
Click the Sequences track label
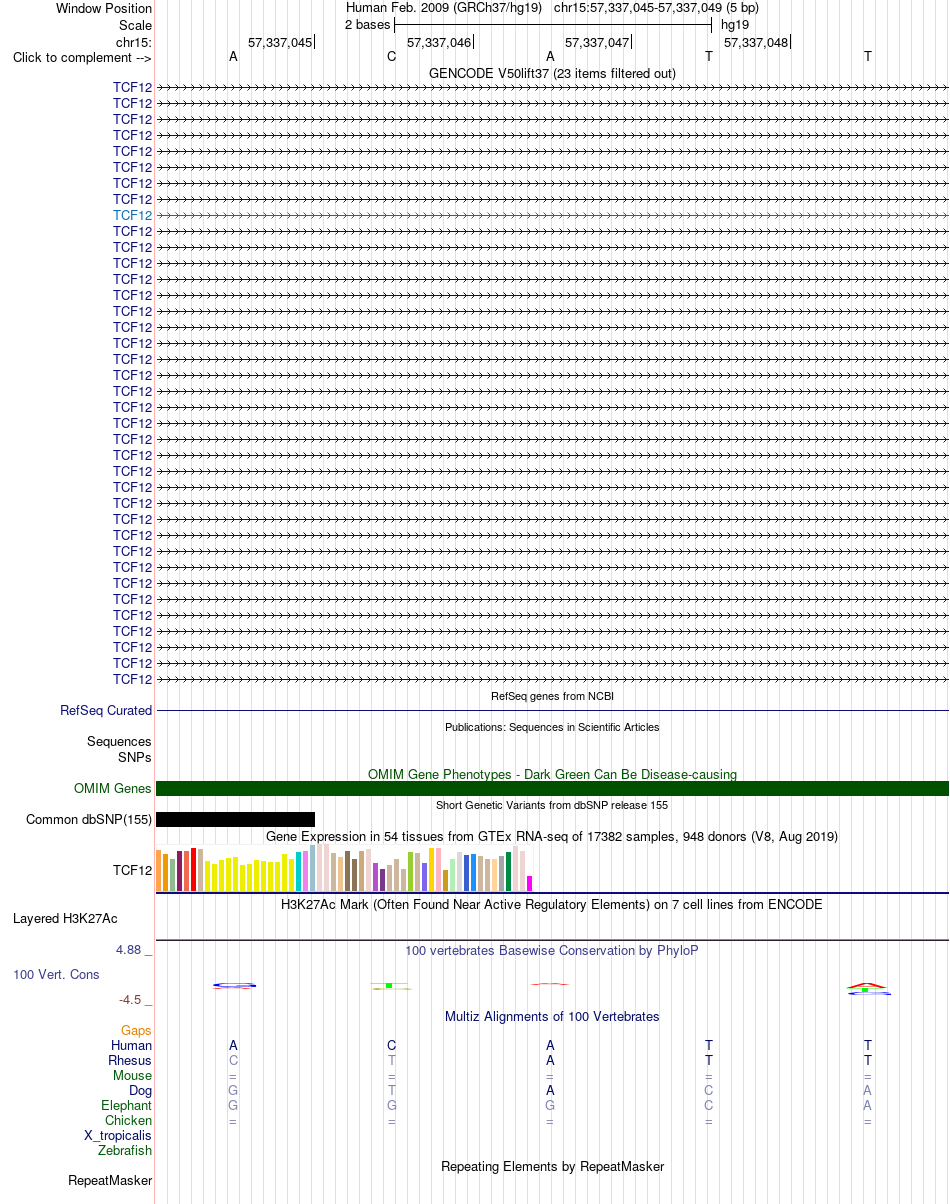coord(119,742)
